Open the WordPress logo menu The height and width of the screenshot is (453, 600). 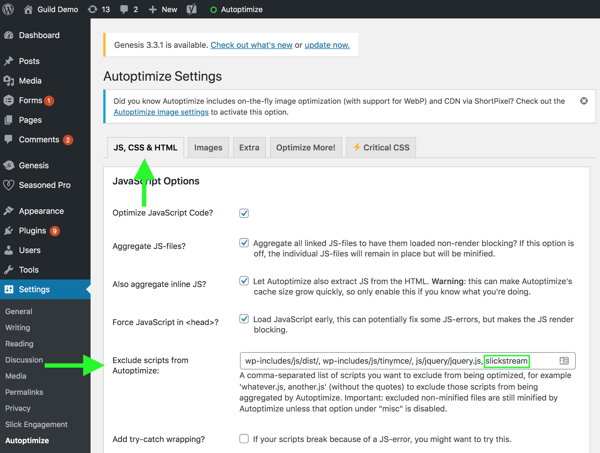coord(8,9)
